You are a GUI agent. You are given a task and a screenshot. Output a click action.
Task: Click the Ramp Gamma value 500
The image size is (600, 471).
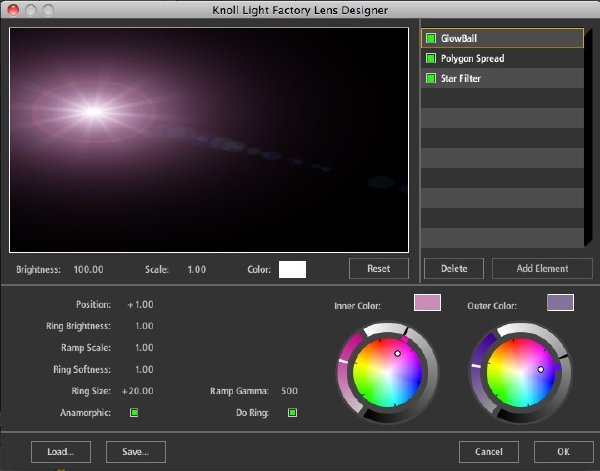tap(289, 391)
